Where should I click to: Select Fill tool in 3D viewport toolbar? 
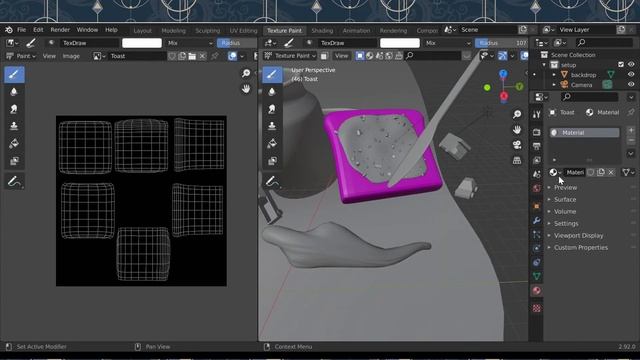[272, 144]
